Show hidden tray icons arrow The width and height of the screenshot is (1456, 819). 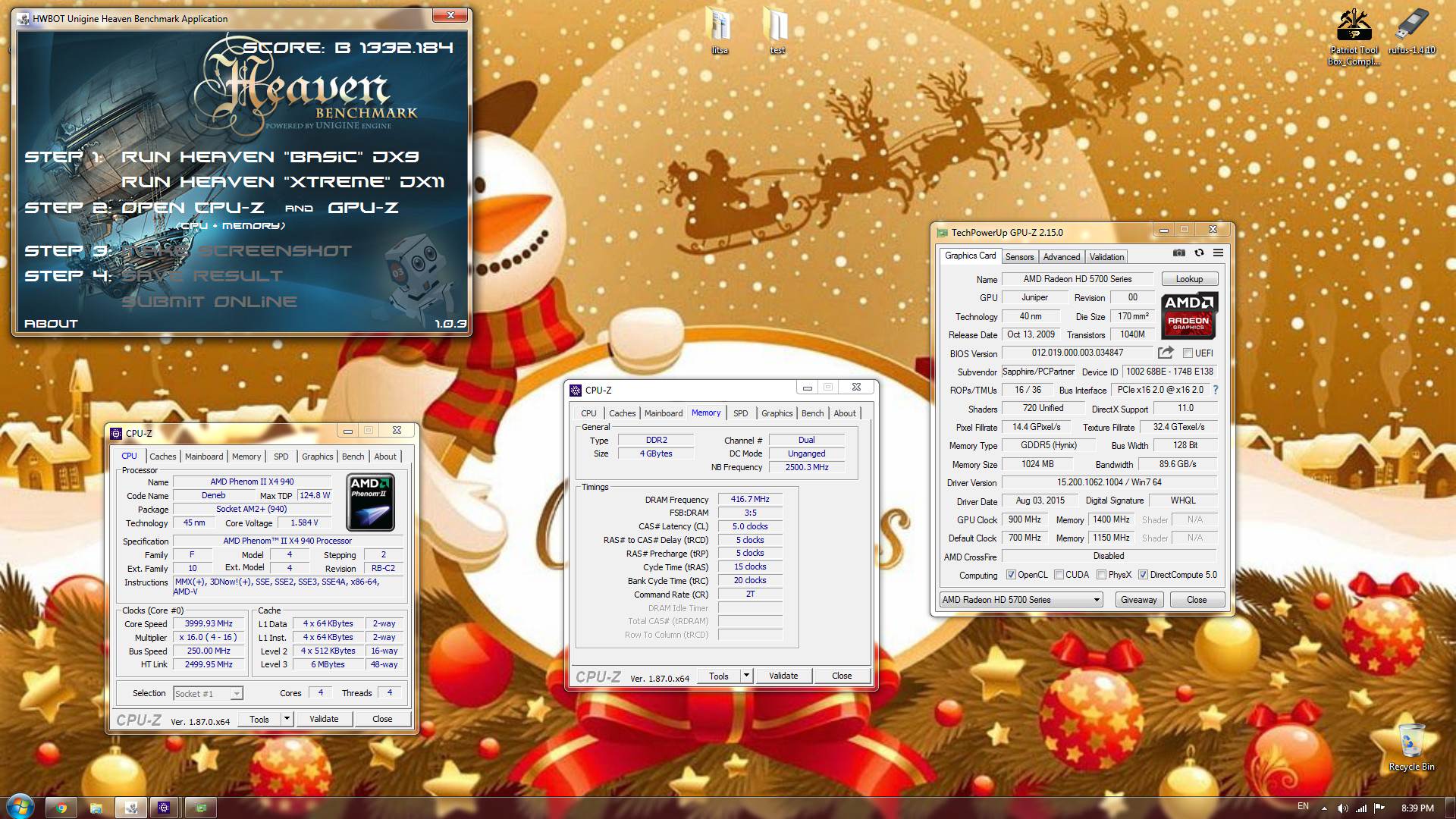(x=1324, y=808)
